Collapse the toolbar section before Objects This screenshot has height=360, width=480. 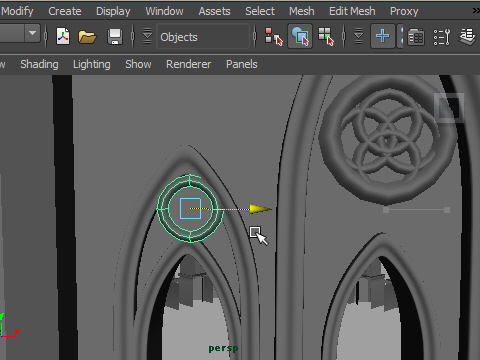coord(147,36)
